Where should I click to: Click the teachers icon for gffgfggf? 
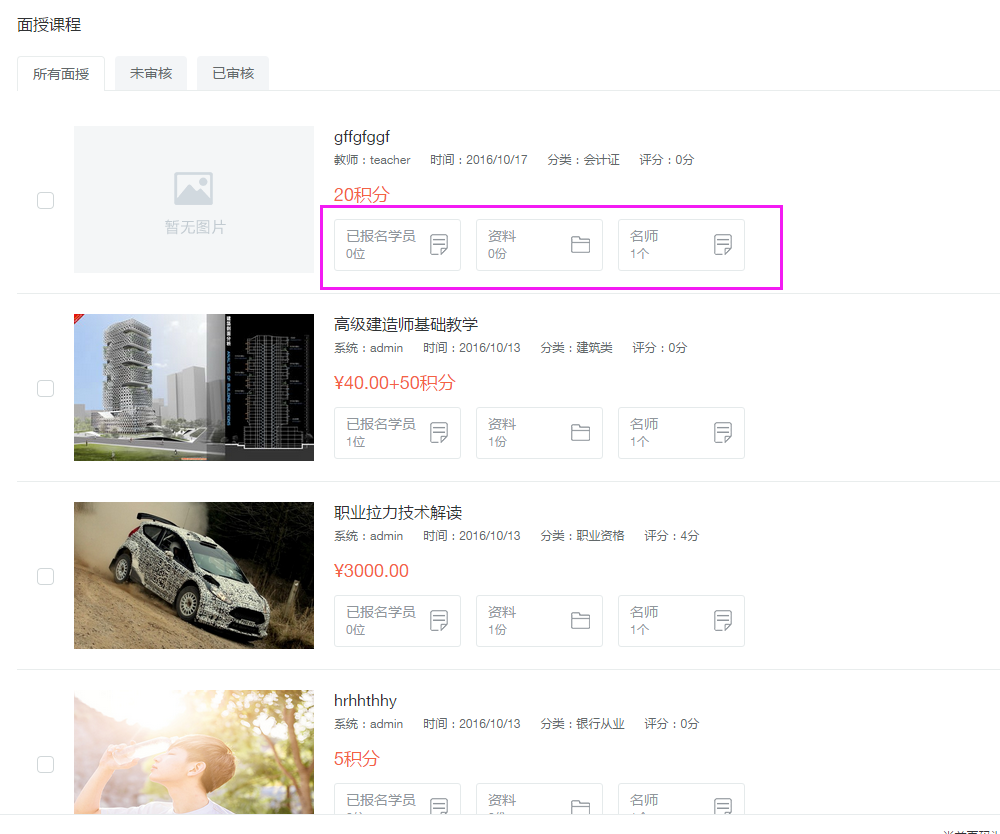coord(723,245)
